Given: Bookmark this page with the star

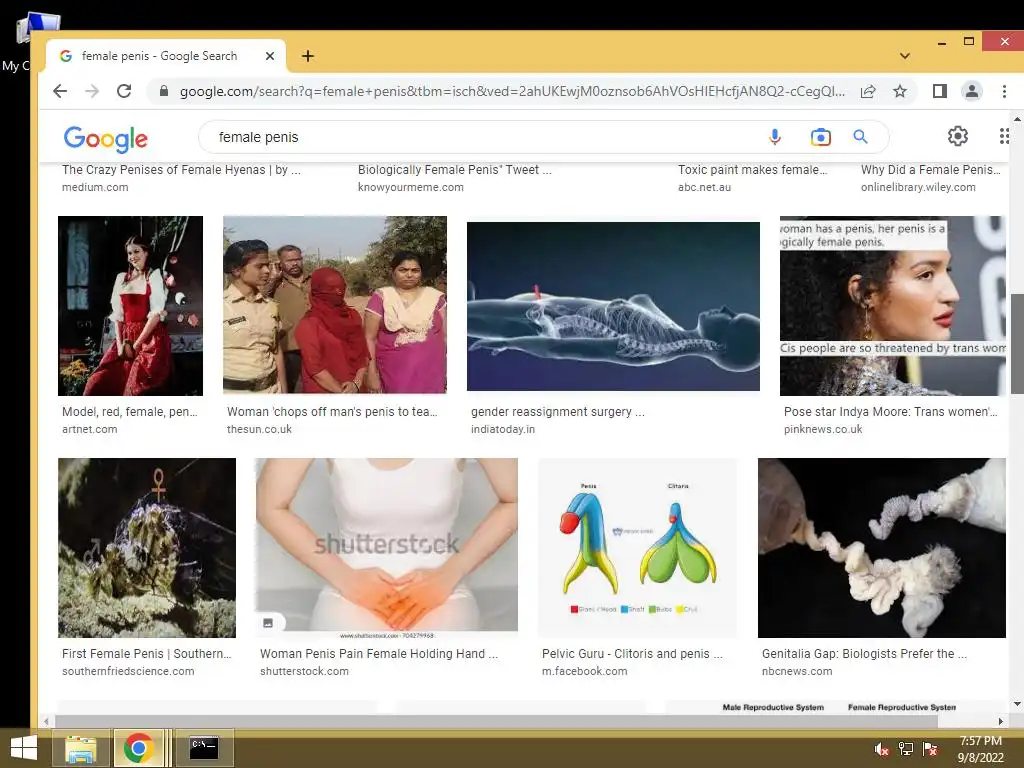Looking at the screenshot, I should 900,91.
